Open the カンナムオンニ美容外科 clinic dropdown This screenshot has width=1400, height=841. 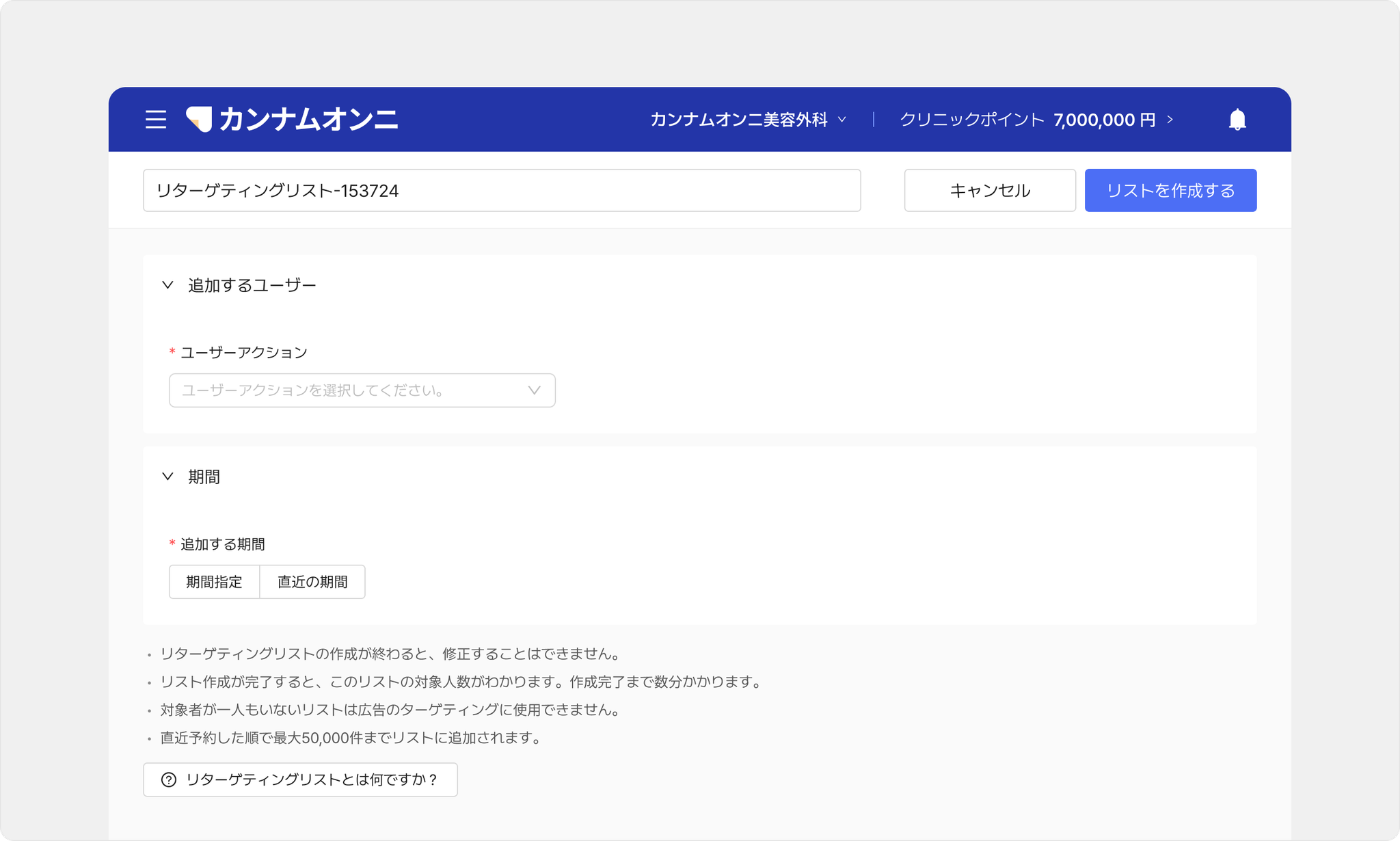749,120
